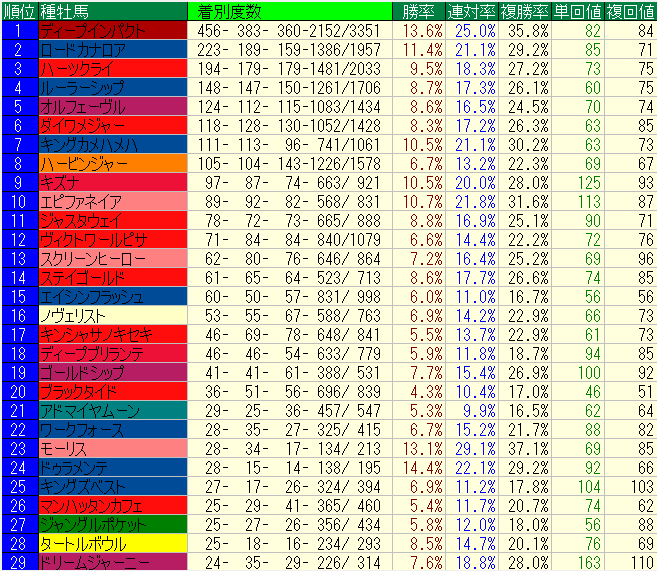Select sire name ゴールドシップ
The image size is (657, 572).
point(113,373)
